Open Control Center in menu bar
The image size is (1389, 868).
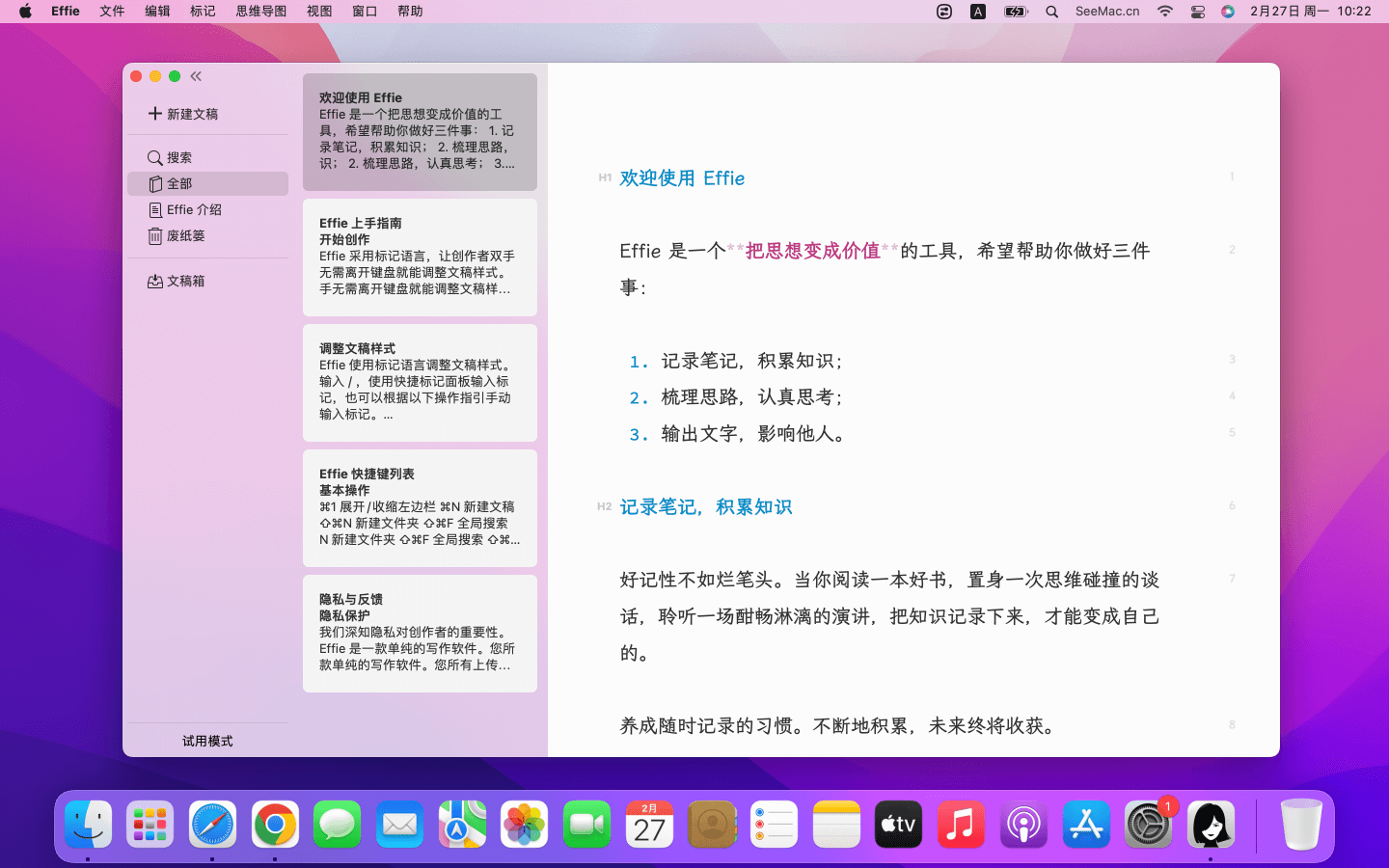pos(1197,12)
